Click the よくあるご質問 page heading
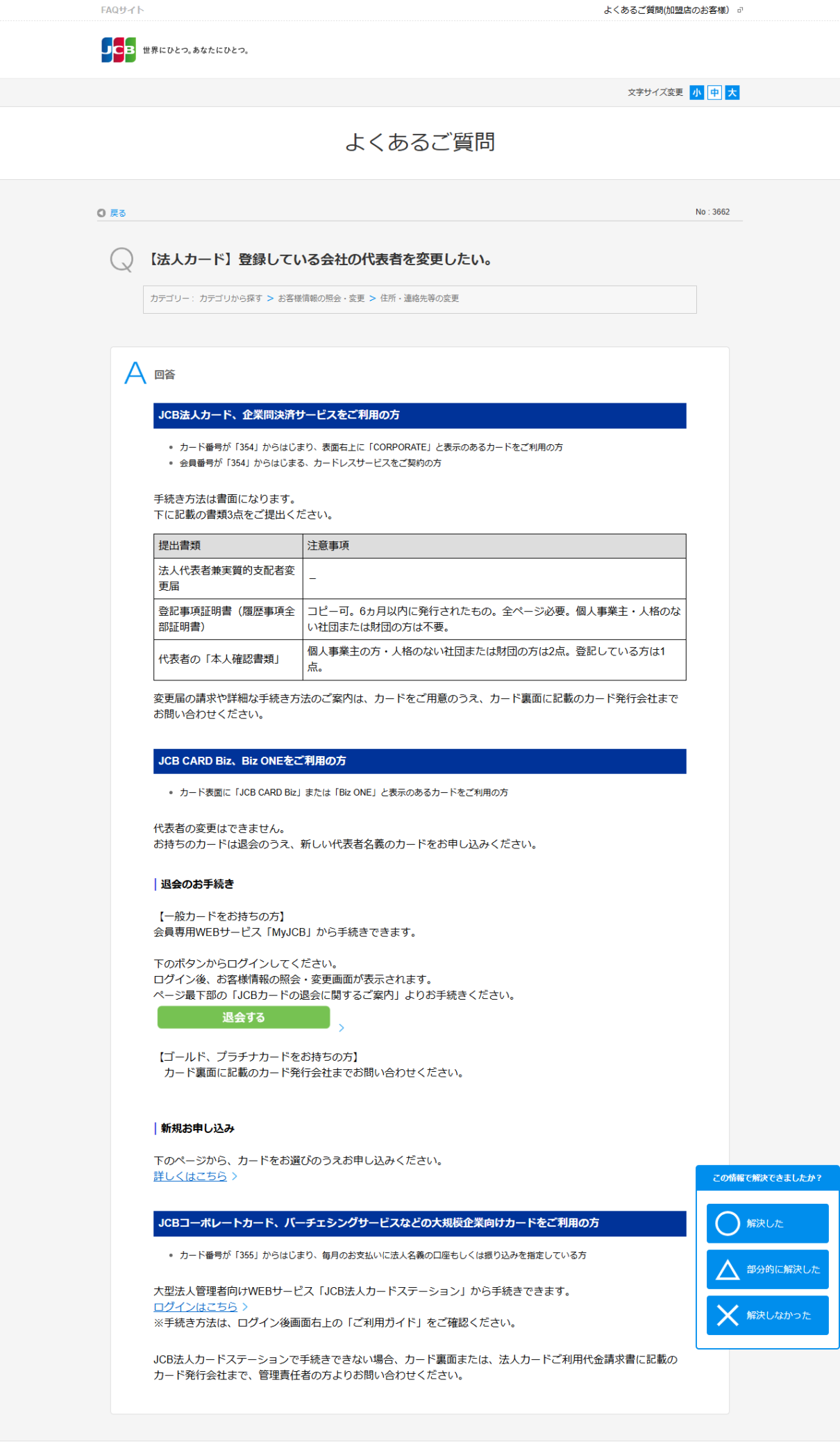The width and height of the screenshot is (840, 1444). [420, 142]
